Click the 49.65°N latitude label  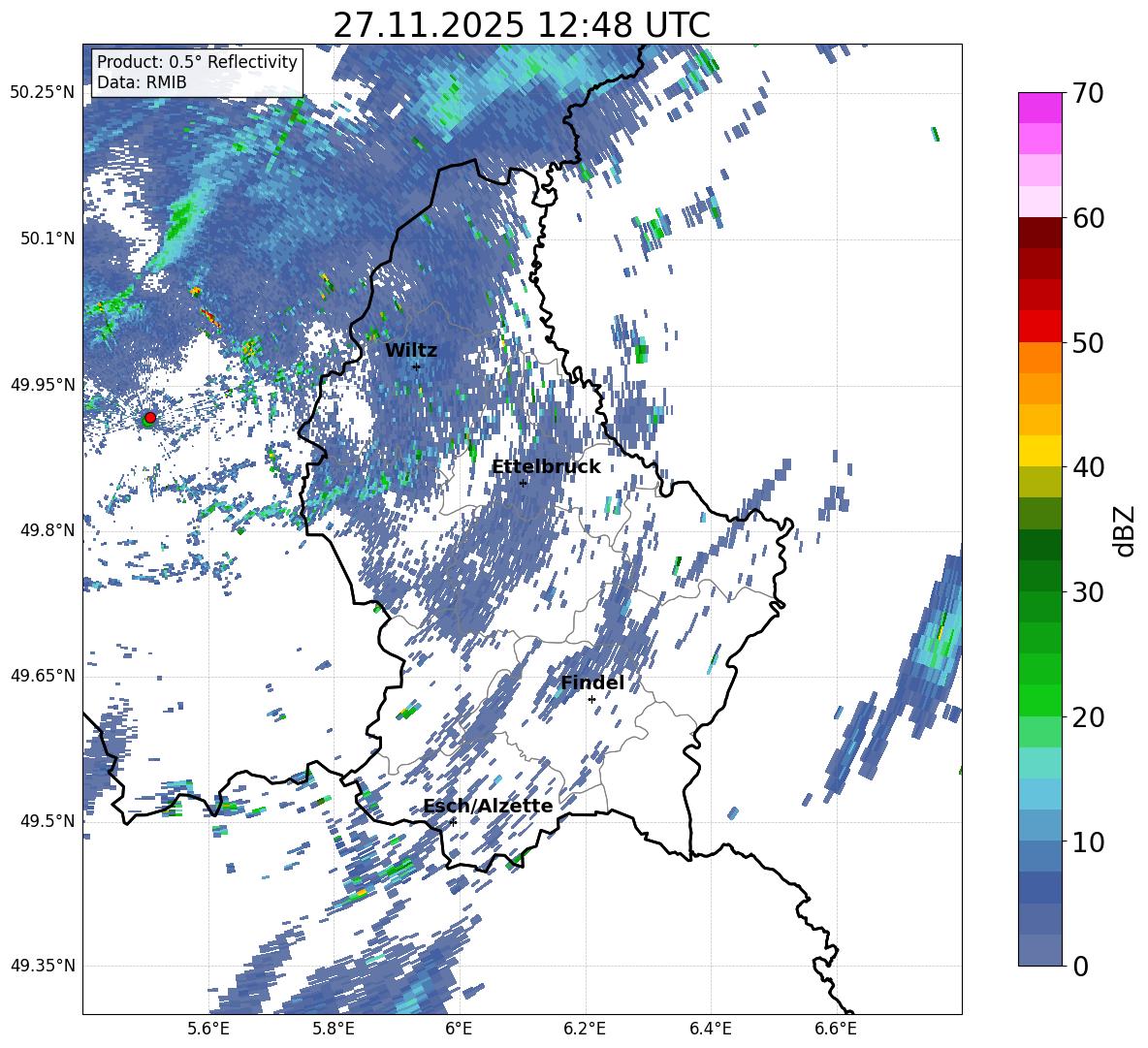pos(43,675)
